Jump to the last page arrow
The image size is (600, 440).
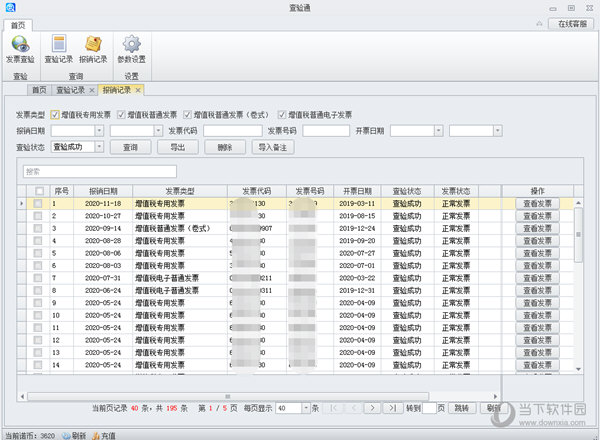(x=393, y=408)
